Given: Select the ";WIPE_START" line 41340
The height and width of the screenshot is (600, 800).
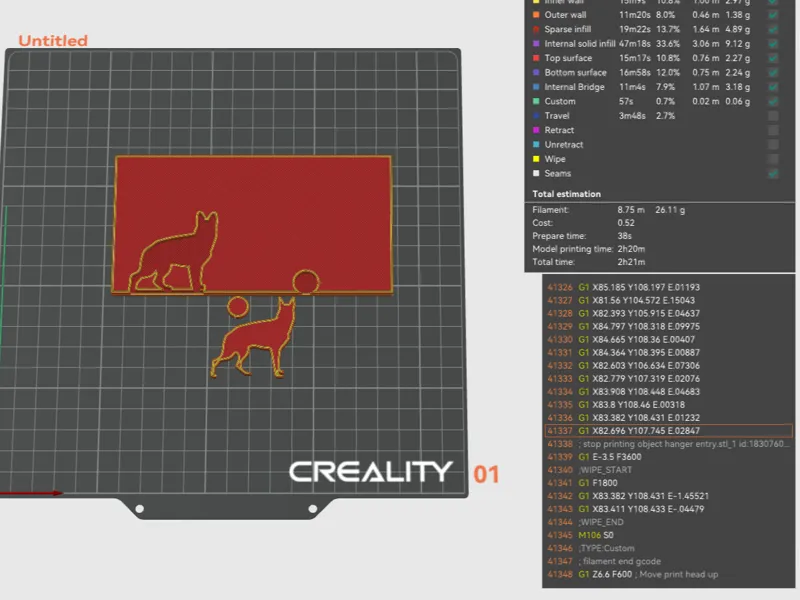Looking at the screenshot, I should [668, 470].
